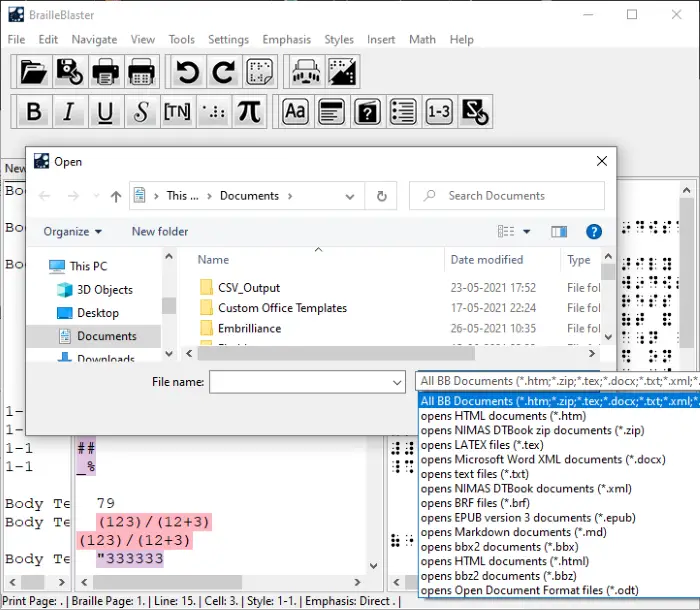This screenshot has width=700, height=610.
Task: Click the Emboss braille printer icon
Action: (141, 72)
